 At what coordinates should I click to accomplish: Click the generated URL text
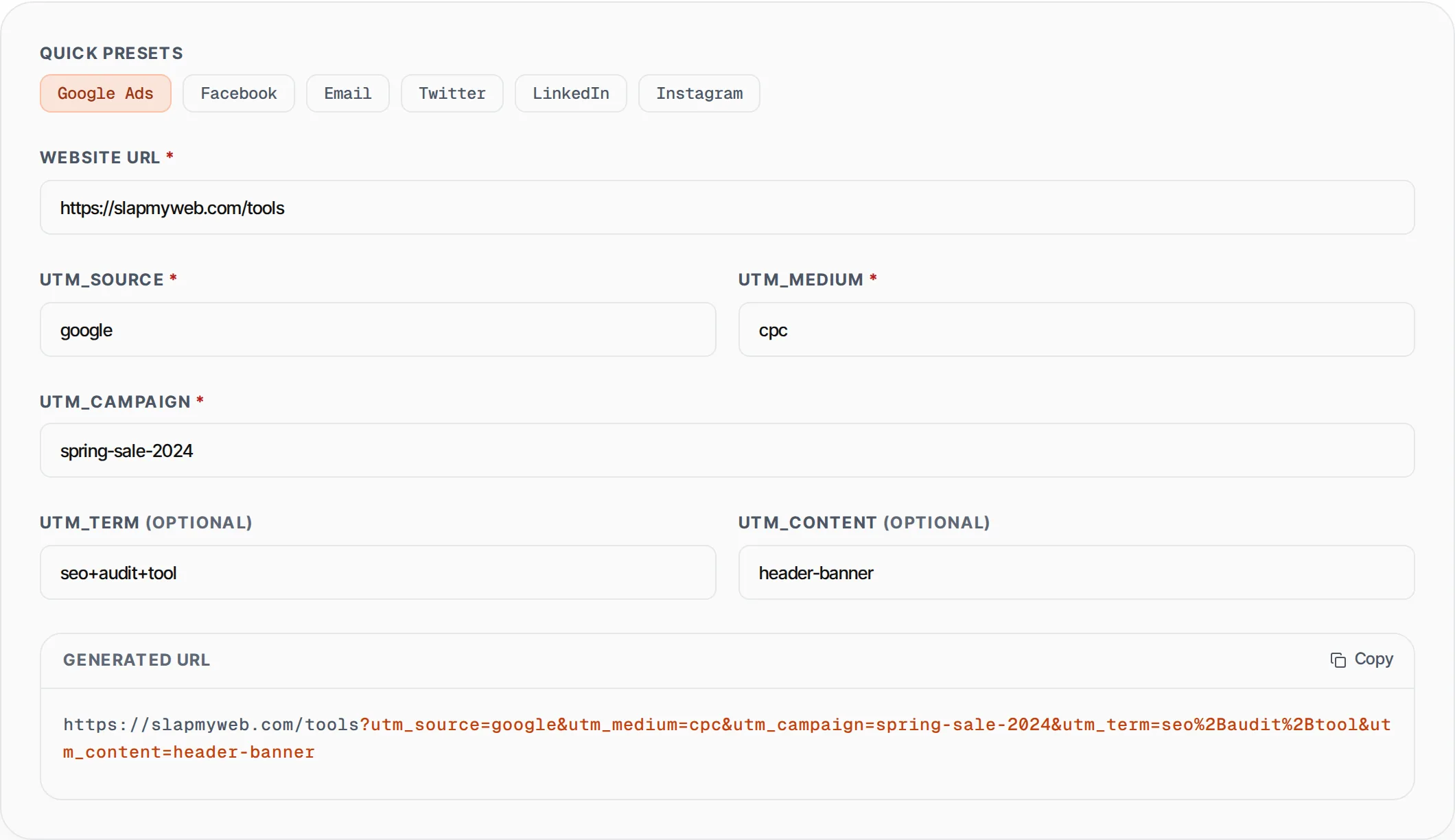[x=727, y=738]
